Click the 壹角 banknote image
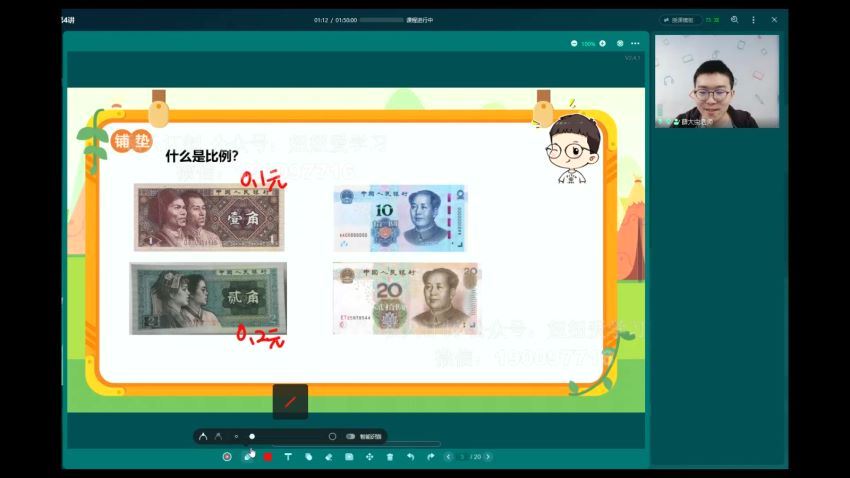 [209, 217]
